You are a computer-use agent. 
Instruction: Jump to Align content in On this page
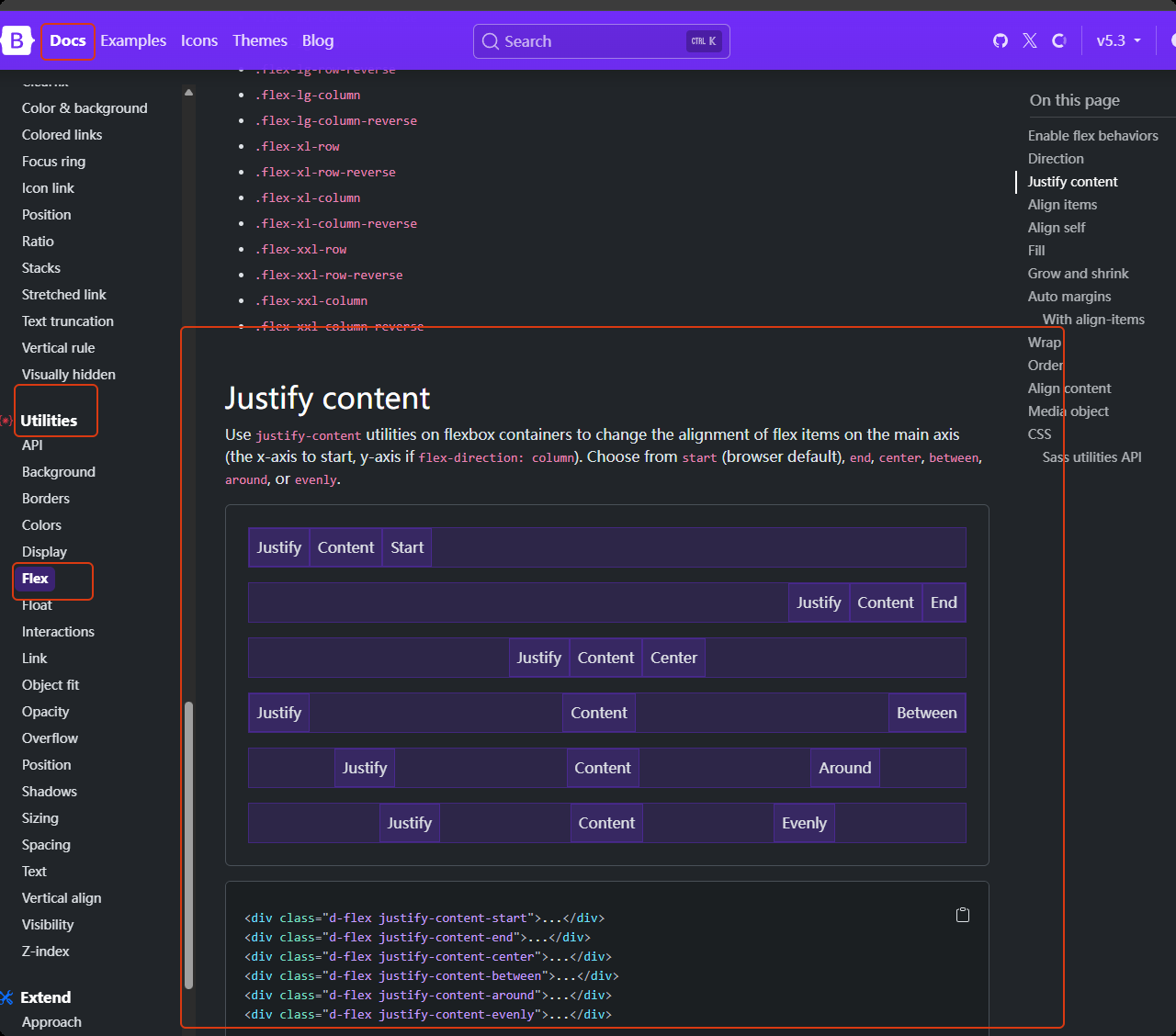[1069, 388]
